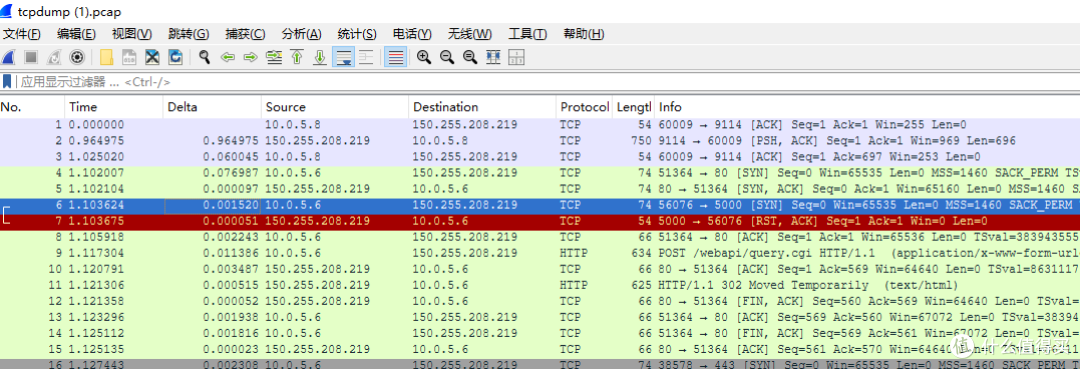This screenshot has width=1080, height=369.
Task: Go forward in packet history
Action: point(250,58)
